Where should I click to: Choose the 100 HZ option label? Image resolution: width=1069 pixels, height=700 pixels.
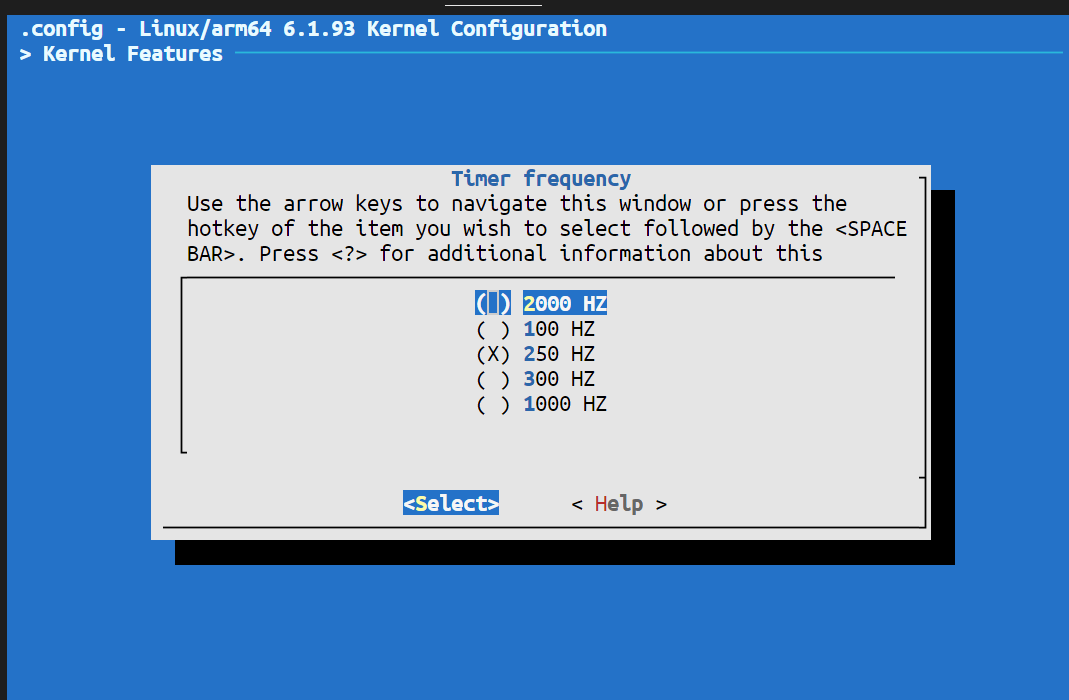pyautogui.click(x=559, y=329)
